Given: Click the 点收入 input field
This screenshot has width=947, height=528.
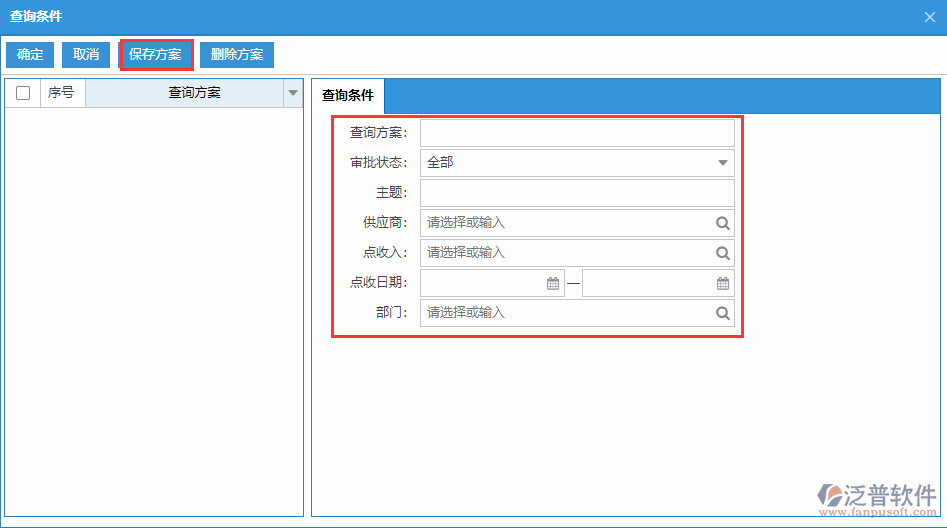Looking at the screenshot, I should [577, 253].
